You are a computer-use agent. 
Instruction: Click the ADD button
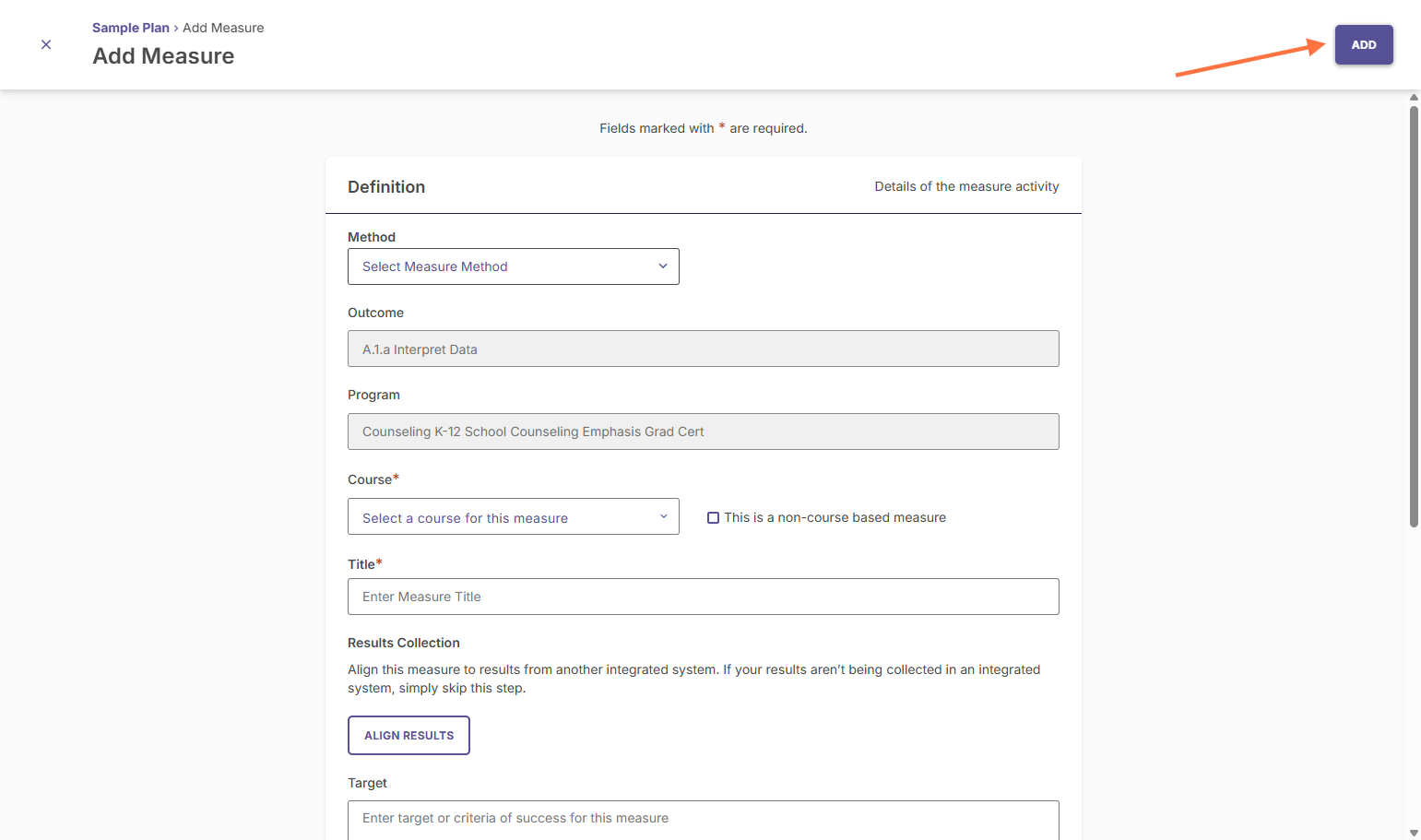click(1364, 44)
